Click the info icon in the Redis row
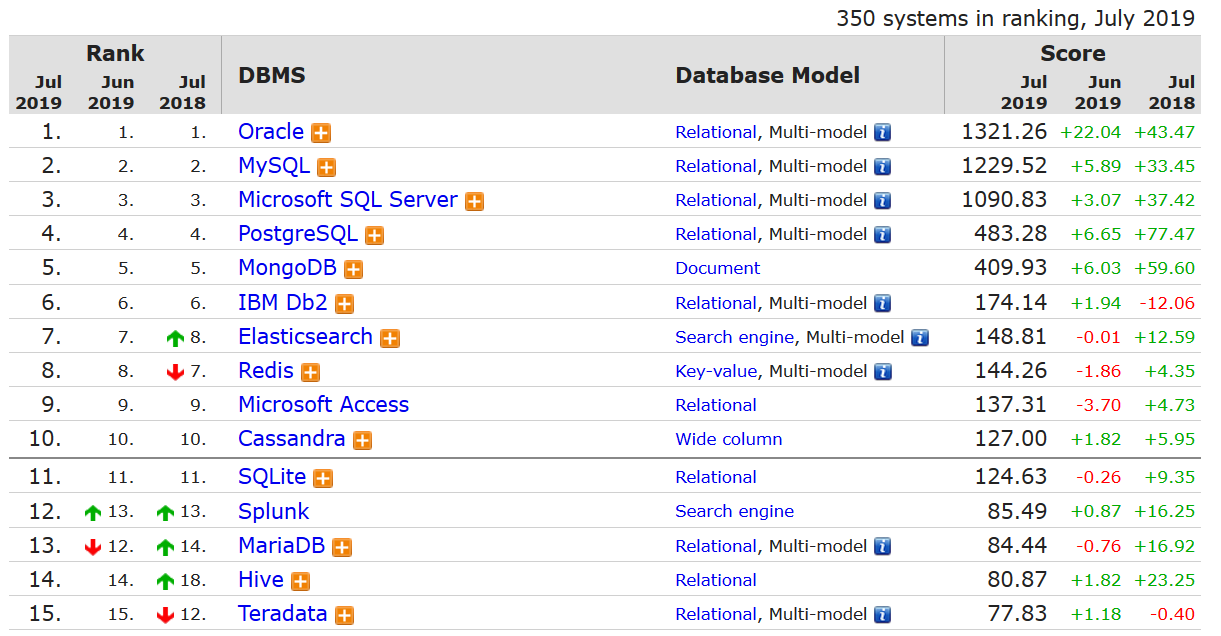This screenshot has height=636, width=1221. coord(882,371)
